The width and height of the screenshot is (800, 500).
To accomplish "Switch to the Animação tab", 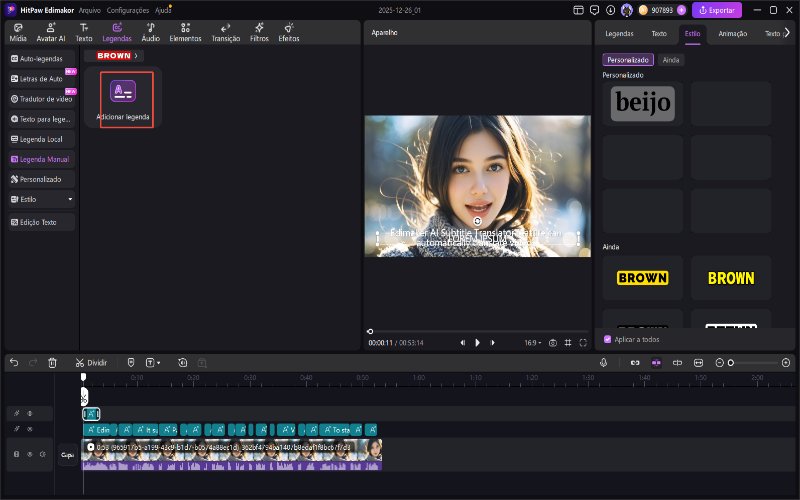I will tap(733, 33).
